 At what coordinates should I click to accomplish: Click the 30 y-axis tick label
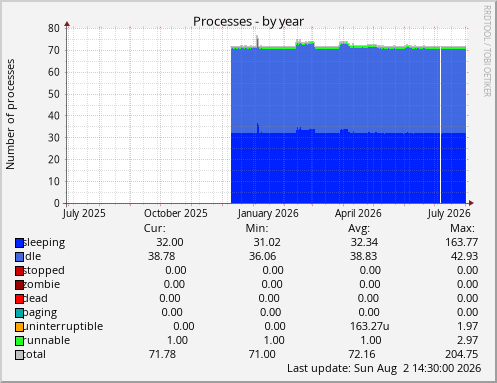[54, 138]
